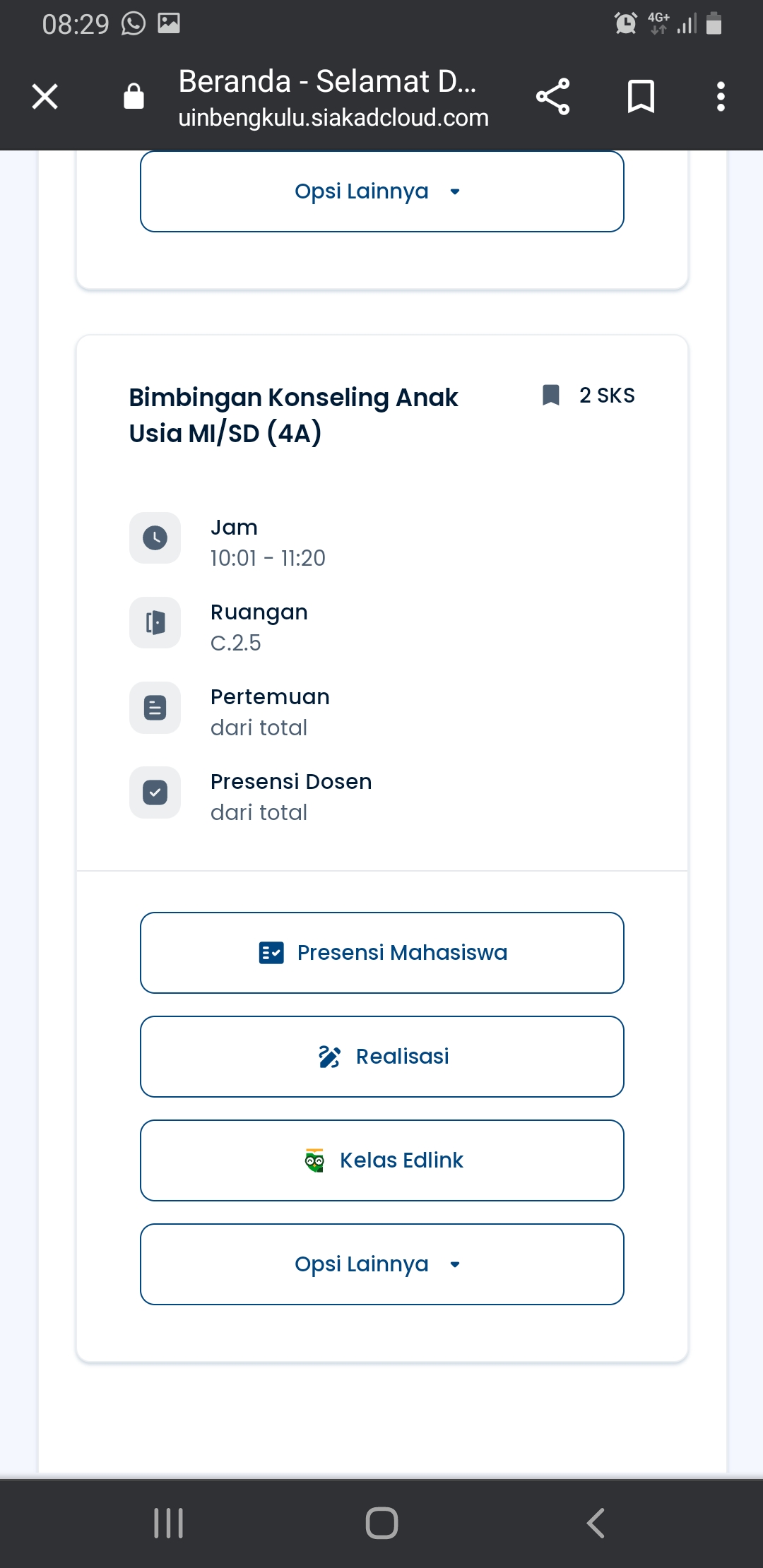Expand the upper Opsi Lainnya dropdown
The width and height of the screenshot is (763, 1568).
[381, 191]
